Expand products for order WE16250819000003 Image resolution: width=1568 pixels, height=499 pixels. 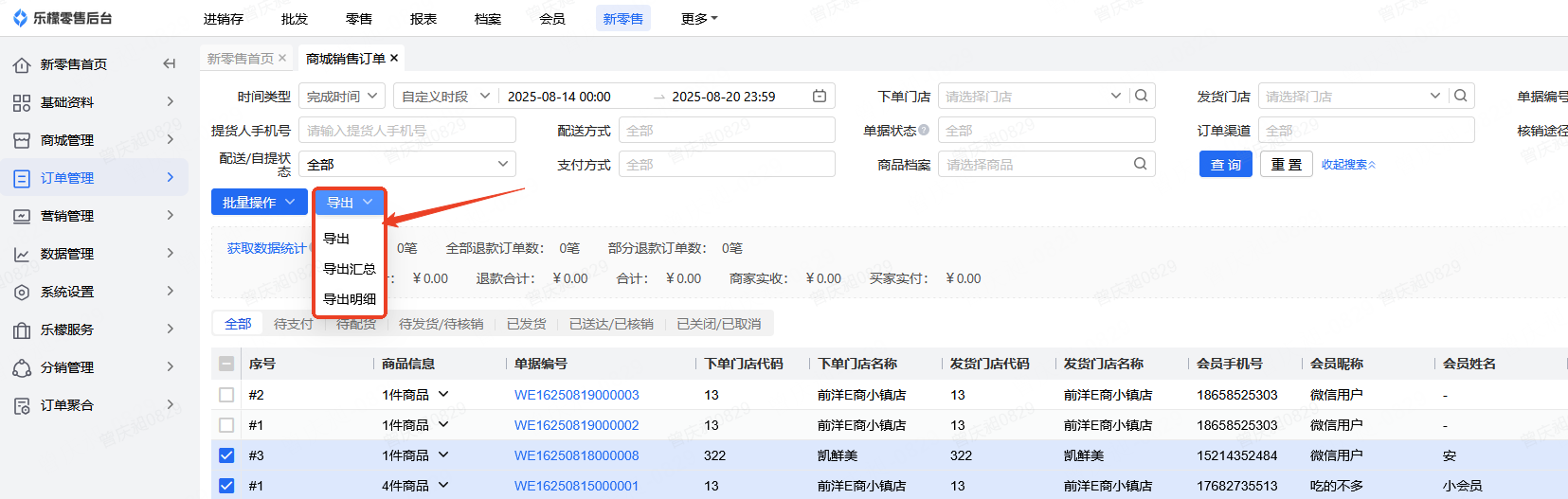point(443,394)
